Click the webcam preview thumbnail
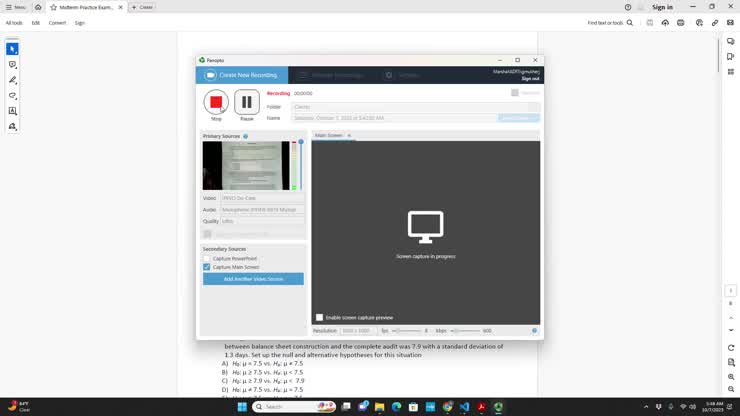 (x=246, y=166)
